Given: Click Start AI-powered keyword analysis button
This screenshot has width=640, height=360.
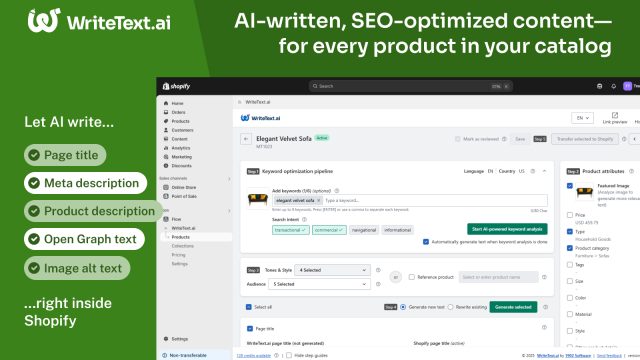Looking at the screenshot, I should tap(507, 229).
